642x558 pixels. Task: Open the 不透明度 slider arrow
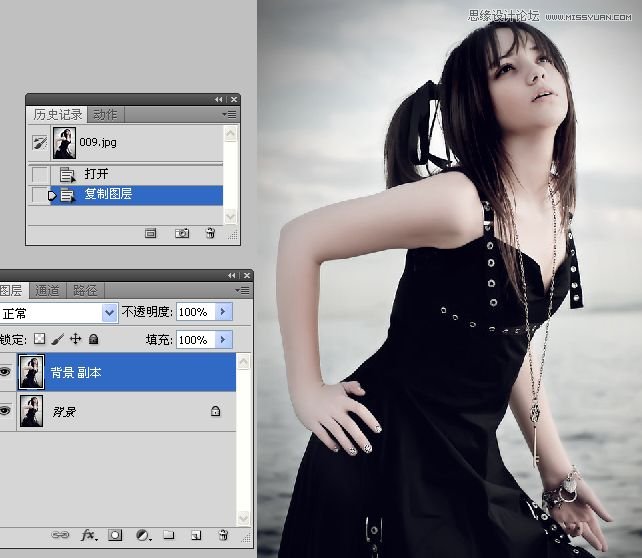coord(224,312)
